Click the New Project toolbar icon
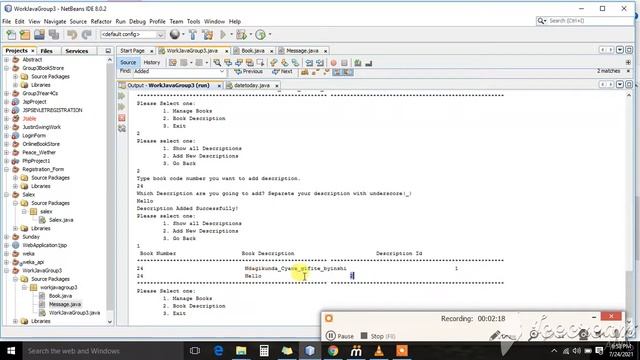Viewport: 640px width, 360px height. click(x=25, y=35)
